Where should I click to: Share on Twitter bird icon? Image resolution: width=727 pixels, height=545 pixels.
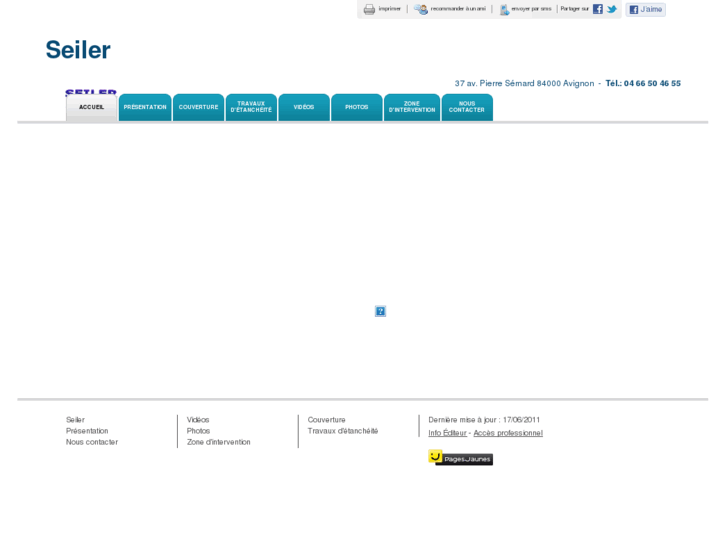tap(612, 9)
